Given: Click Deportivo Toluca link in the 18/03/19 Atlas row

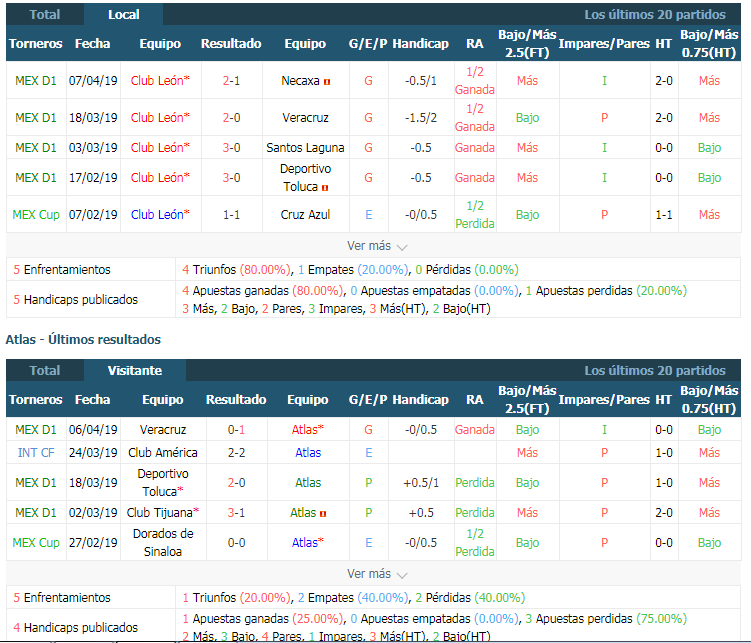Looking at the screenshot, I should pyautogui.click(x=163, y=483).
